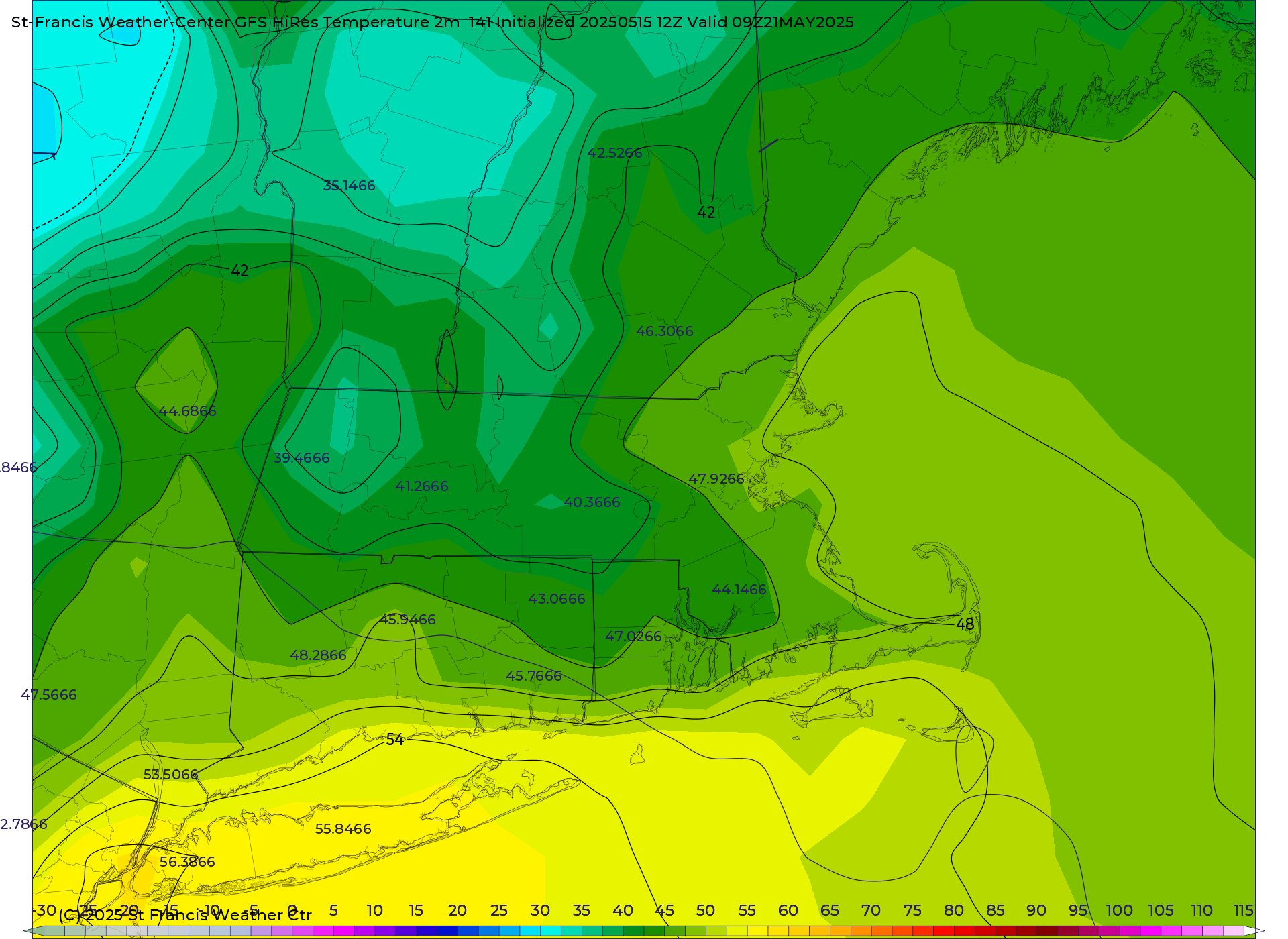Click the 40 label on the colorbar
The height and width of the screenshot is (939, 1288).
(x=623, y=910)
